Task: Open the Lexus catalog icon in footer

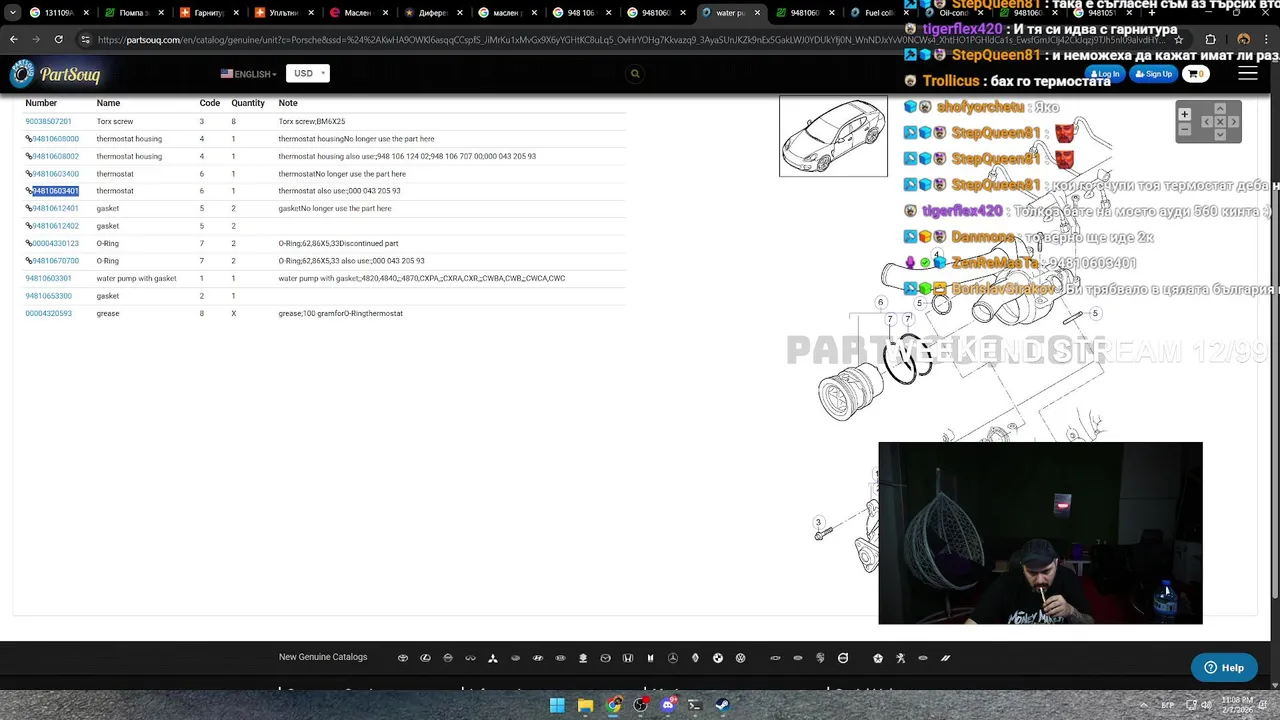Action: tap(425, 658)
